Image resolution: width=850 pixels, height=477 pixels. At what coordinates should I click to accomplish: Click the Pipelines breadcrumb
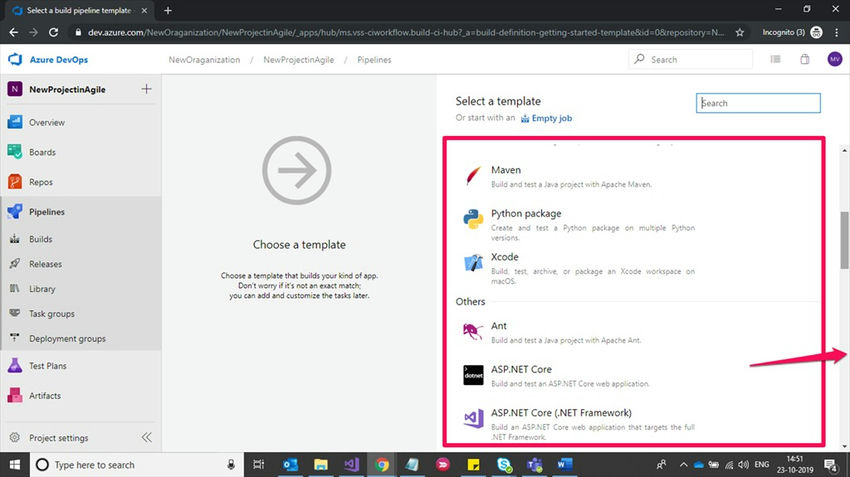point(374,60)
